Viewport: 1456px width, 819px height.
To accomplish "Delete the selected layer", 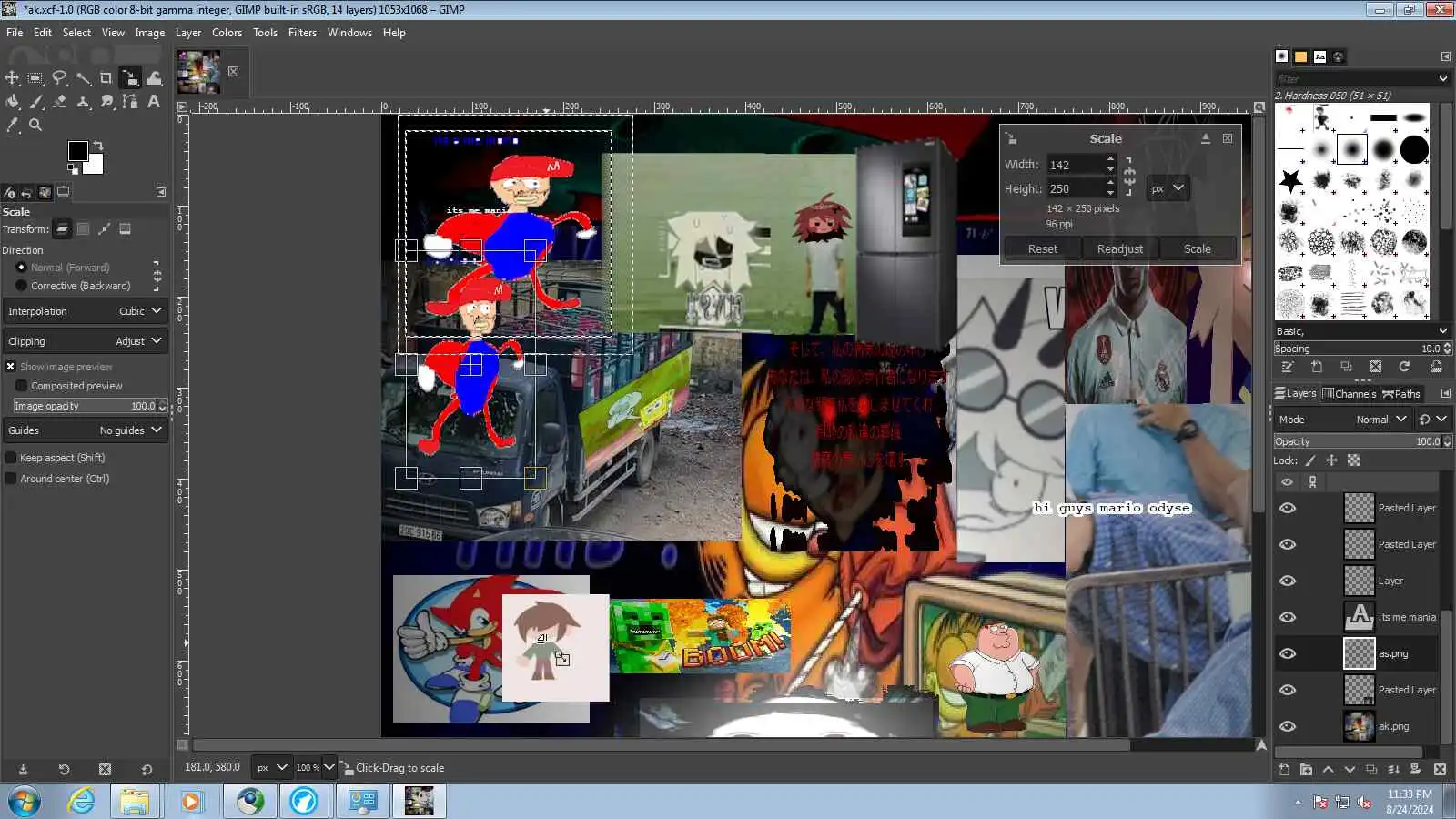I will (x=1440, y=770).
